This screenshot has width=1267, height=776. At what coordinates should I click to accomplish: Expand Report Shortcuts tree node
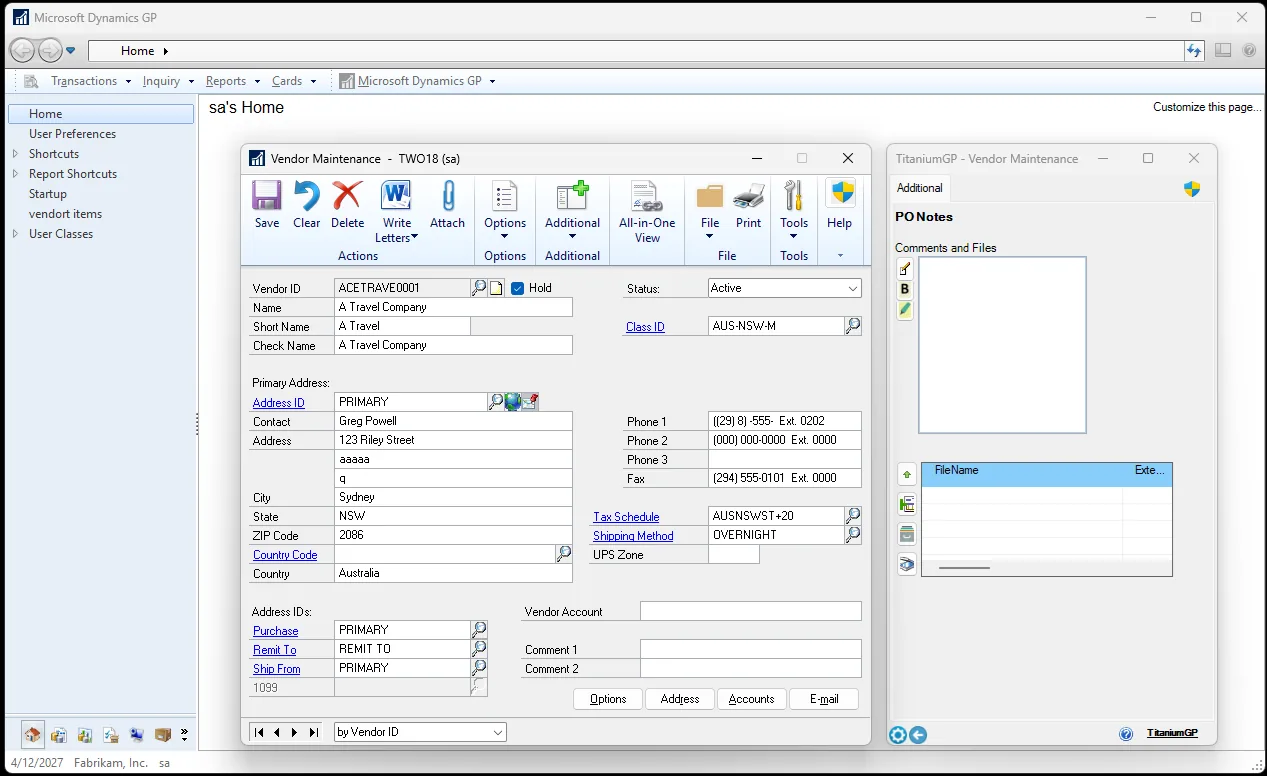pos(15,174)
